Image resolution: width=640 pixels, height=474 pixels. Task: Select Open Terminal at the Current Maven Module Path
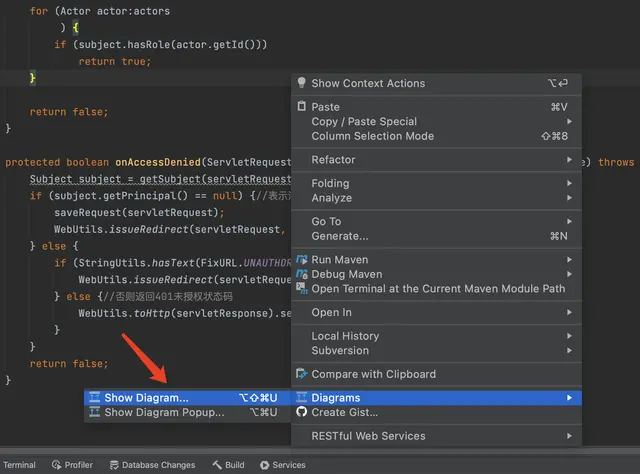pos(436,289)
